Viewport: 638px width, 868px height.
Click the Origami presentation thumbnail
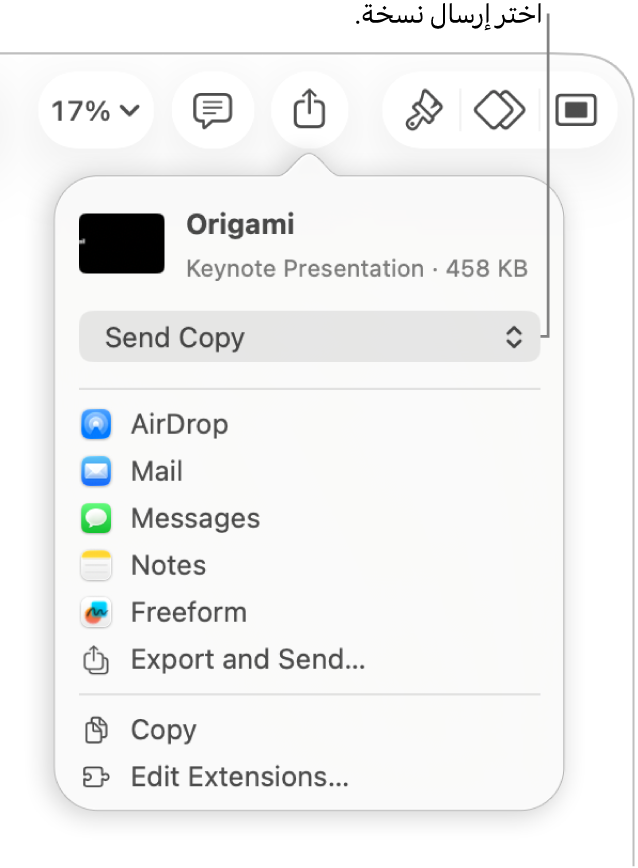[122, 243]
